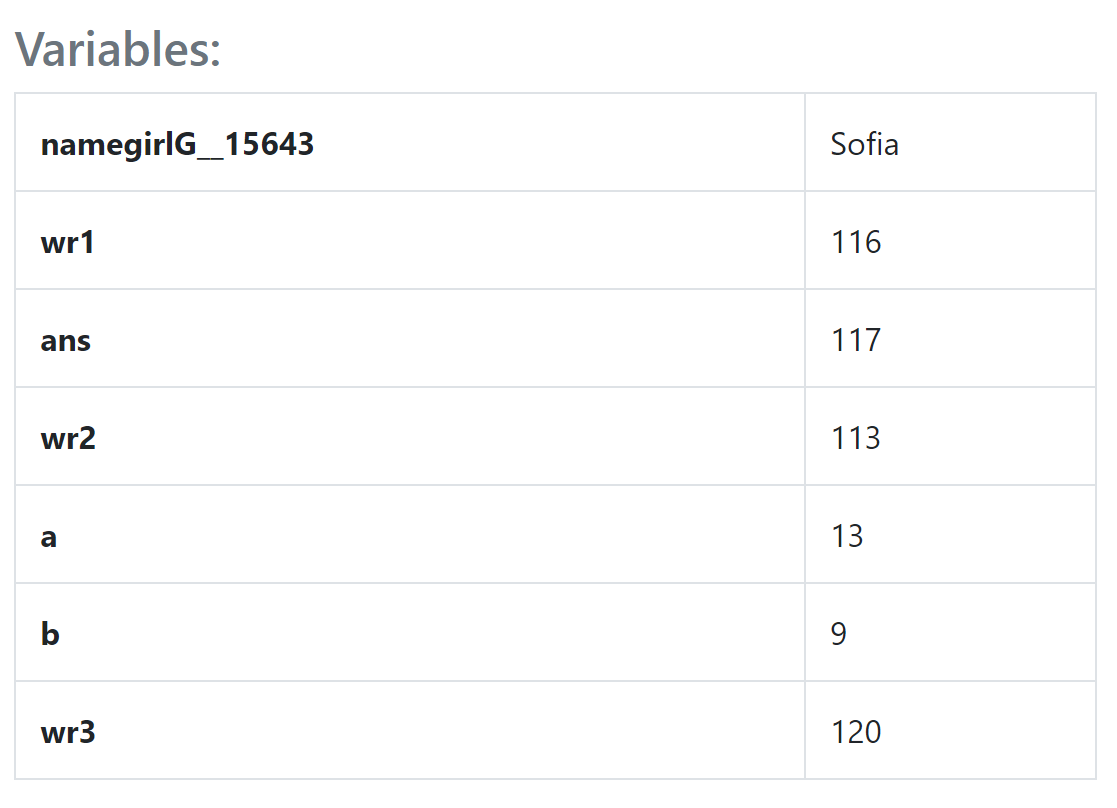Click the value 116

[856, 242]
